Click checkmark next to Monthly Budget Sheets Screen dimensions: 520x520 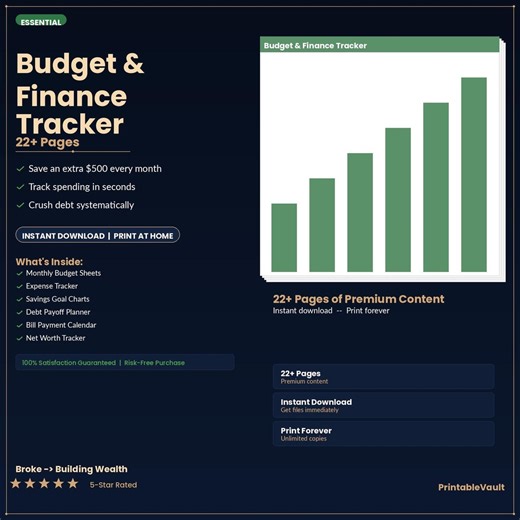tap(20, 273)
